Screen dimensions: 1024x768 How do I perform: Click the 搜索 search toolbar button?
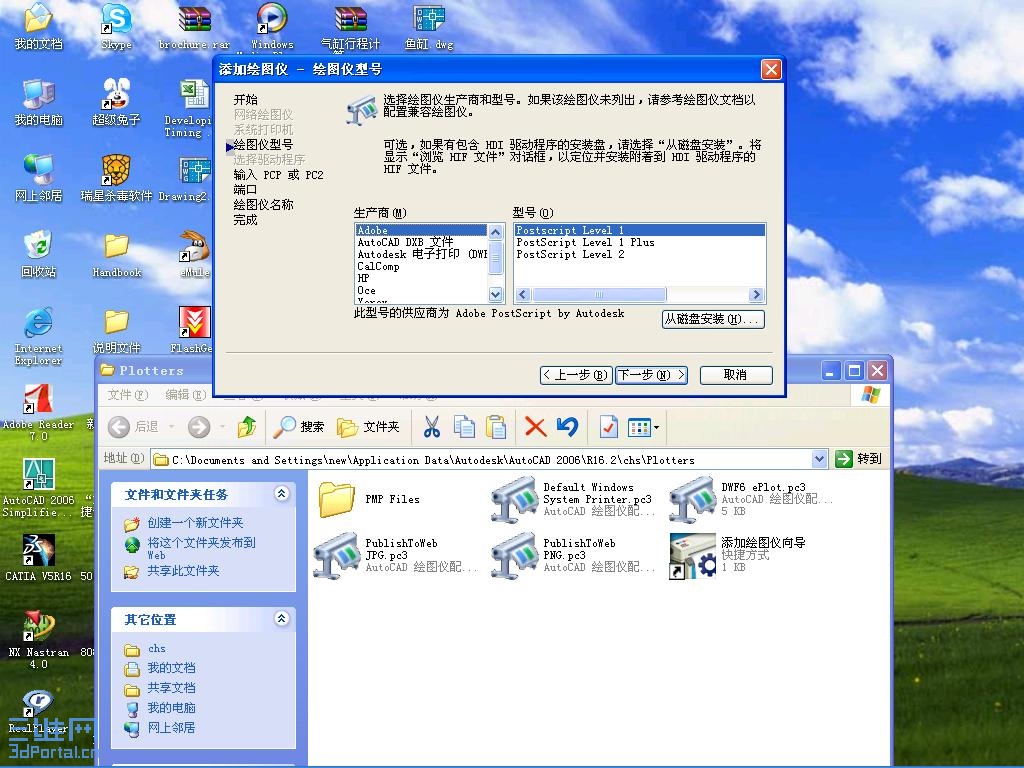(298, 426)
